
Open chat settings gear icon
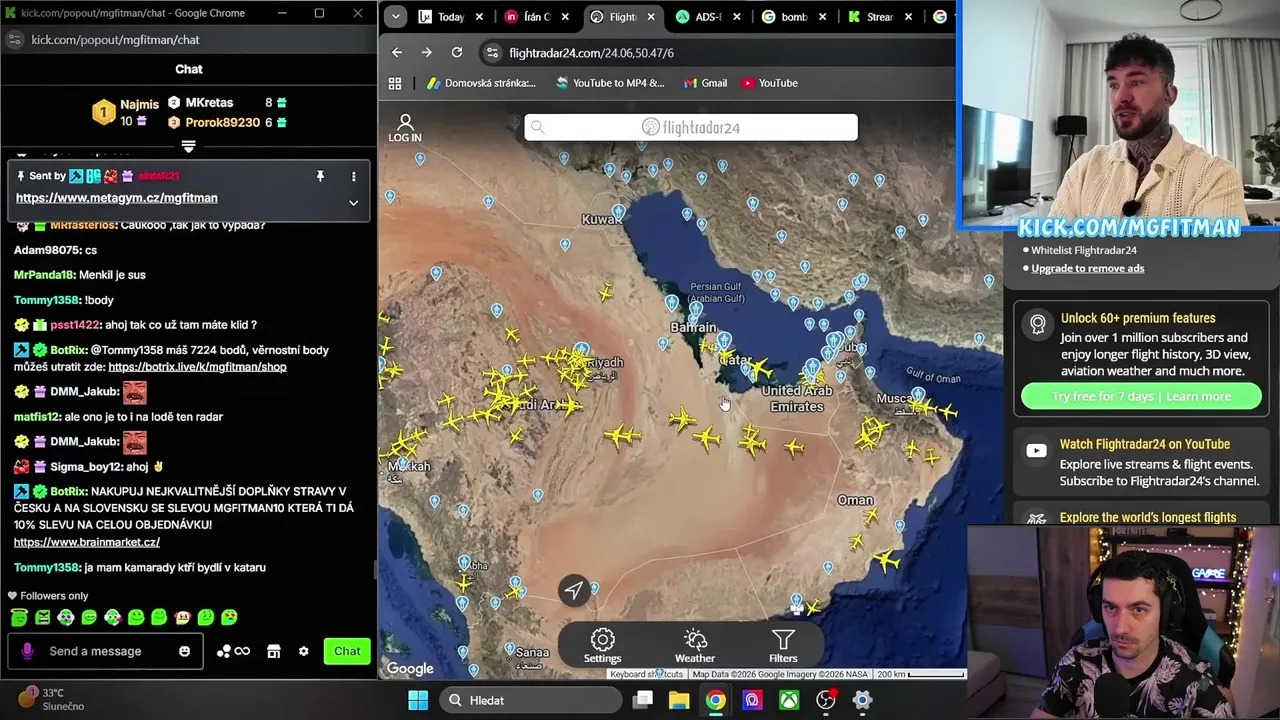pos(303,651)
